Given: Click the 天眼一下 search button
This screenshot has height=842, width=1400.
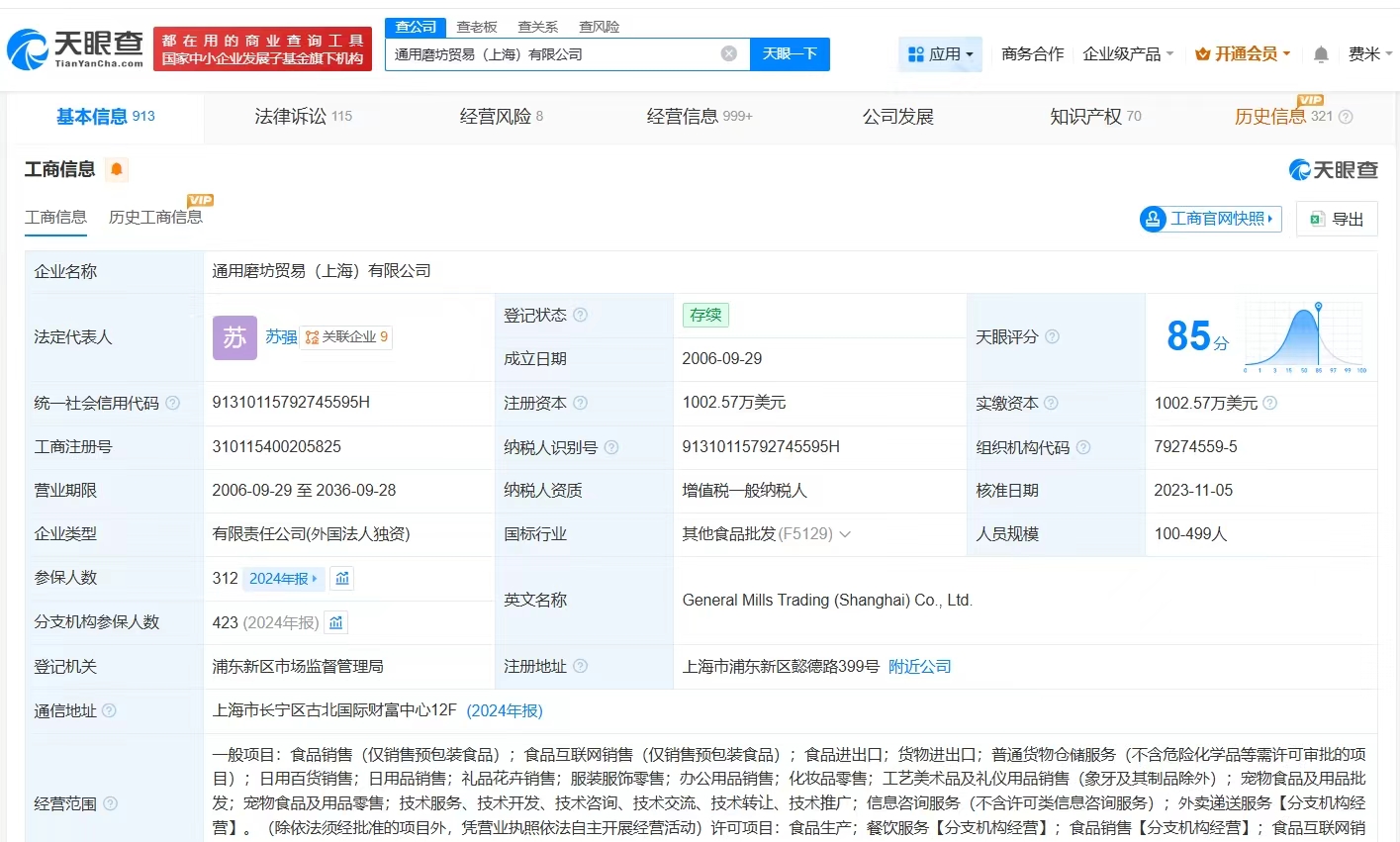Looking at the screenshot, I should [x=790, y=54].
